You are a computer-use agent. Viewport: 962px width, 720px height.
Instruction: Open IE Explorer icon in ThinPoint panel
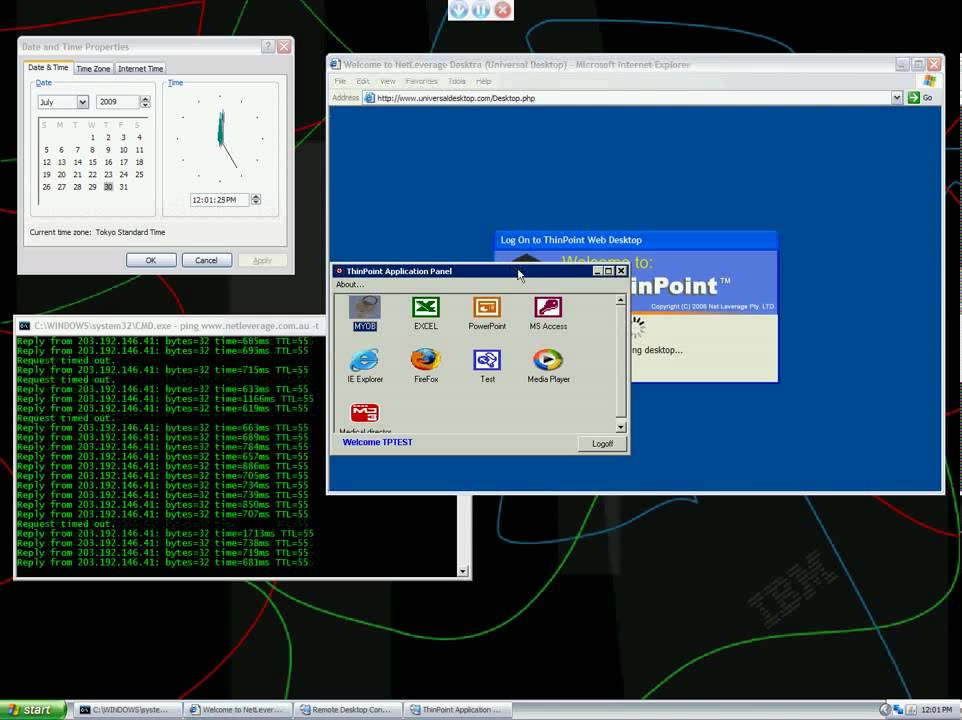pos(365,366)
